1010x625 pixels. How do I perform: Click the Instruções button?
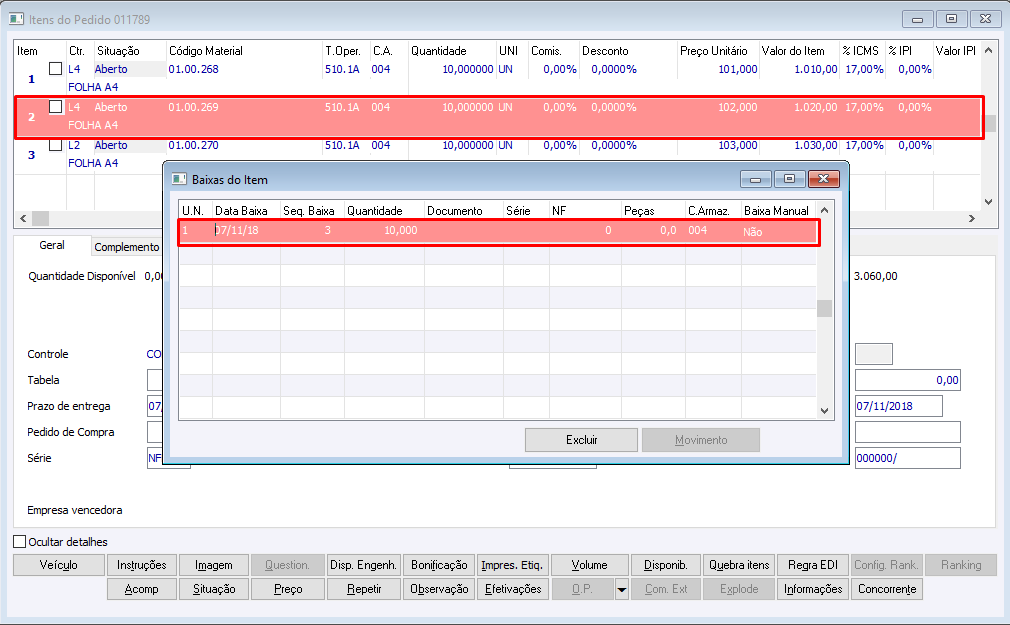(142, 565)
